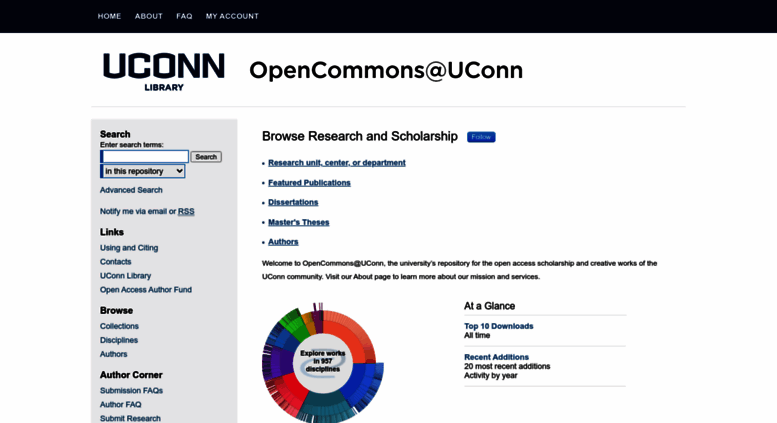This screenshot has height=423, width=777.
Task: Browse Collections in sidebar
Action: [119, 326]
